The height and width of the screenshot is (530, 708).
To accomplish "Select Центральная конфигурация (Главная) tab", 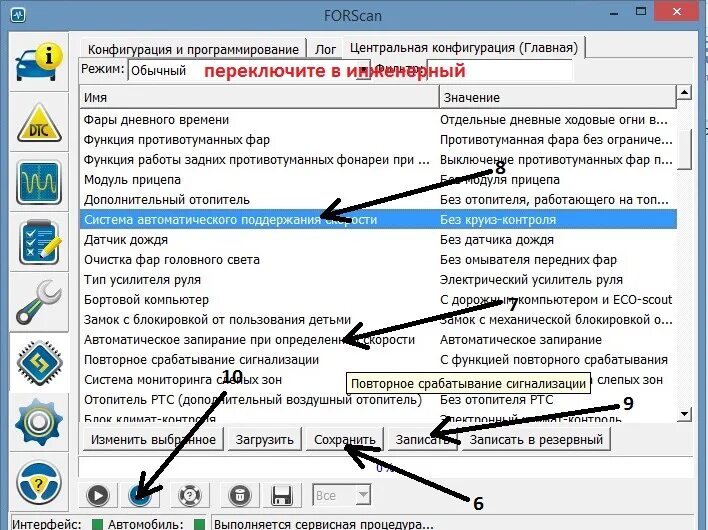I will [x=464, y=47].
